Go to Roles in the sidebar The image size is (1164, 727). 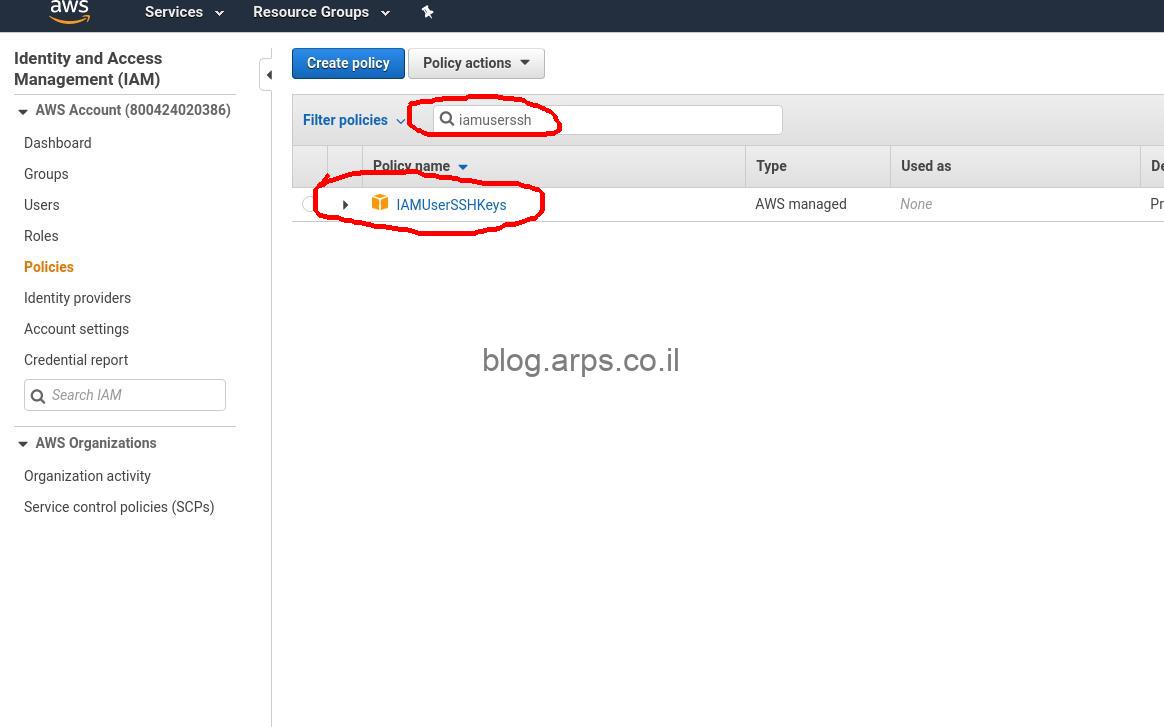[41, 236]
